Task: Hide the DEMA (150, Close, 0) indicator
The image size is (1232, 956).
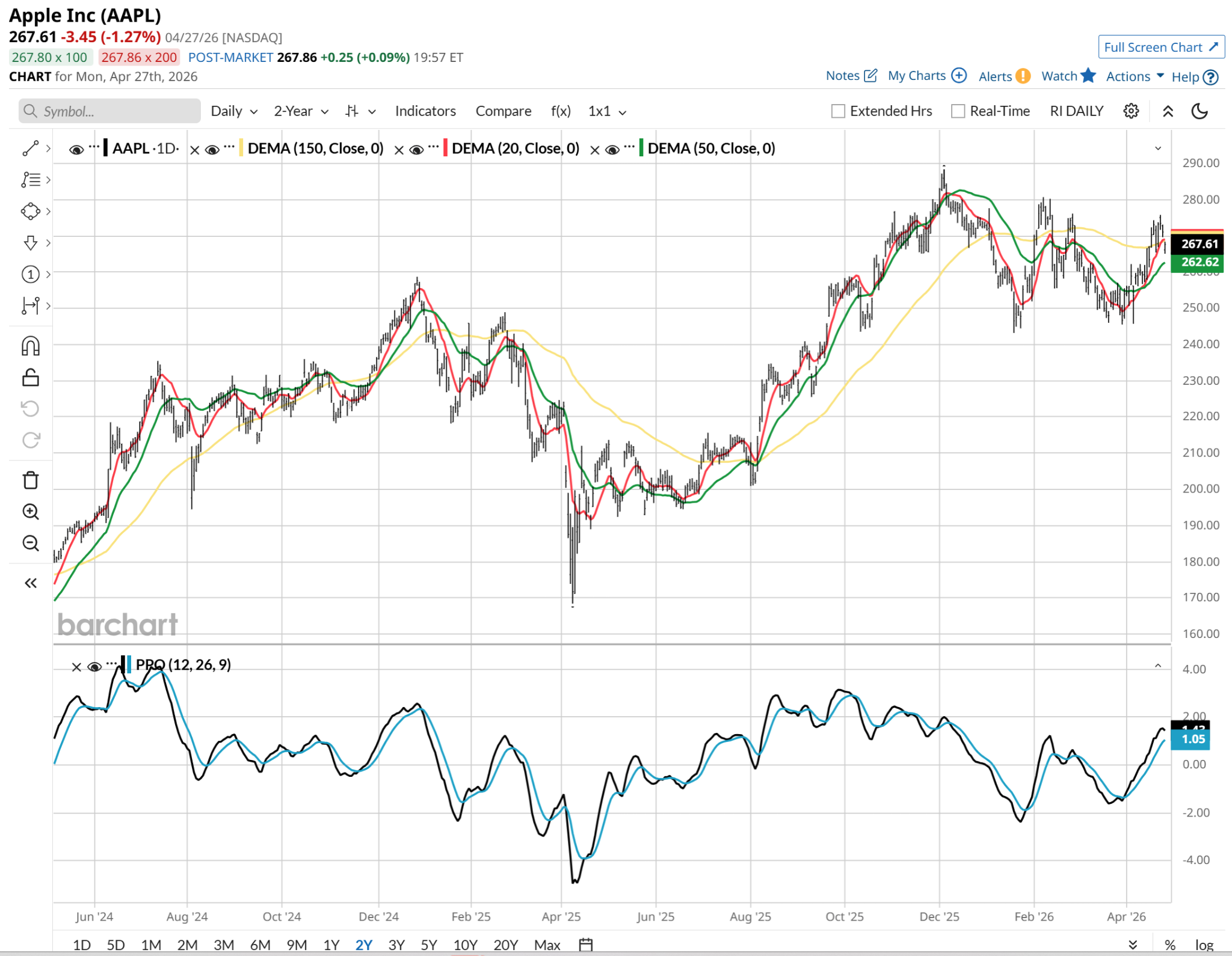Action: (212, 150)
